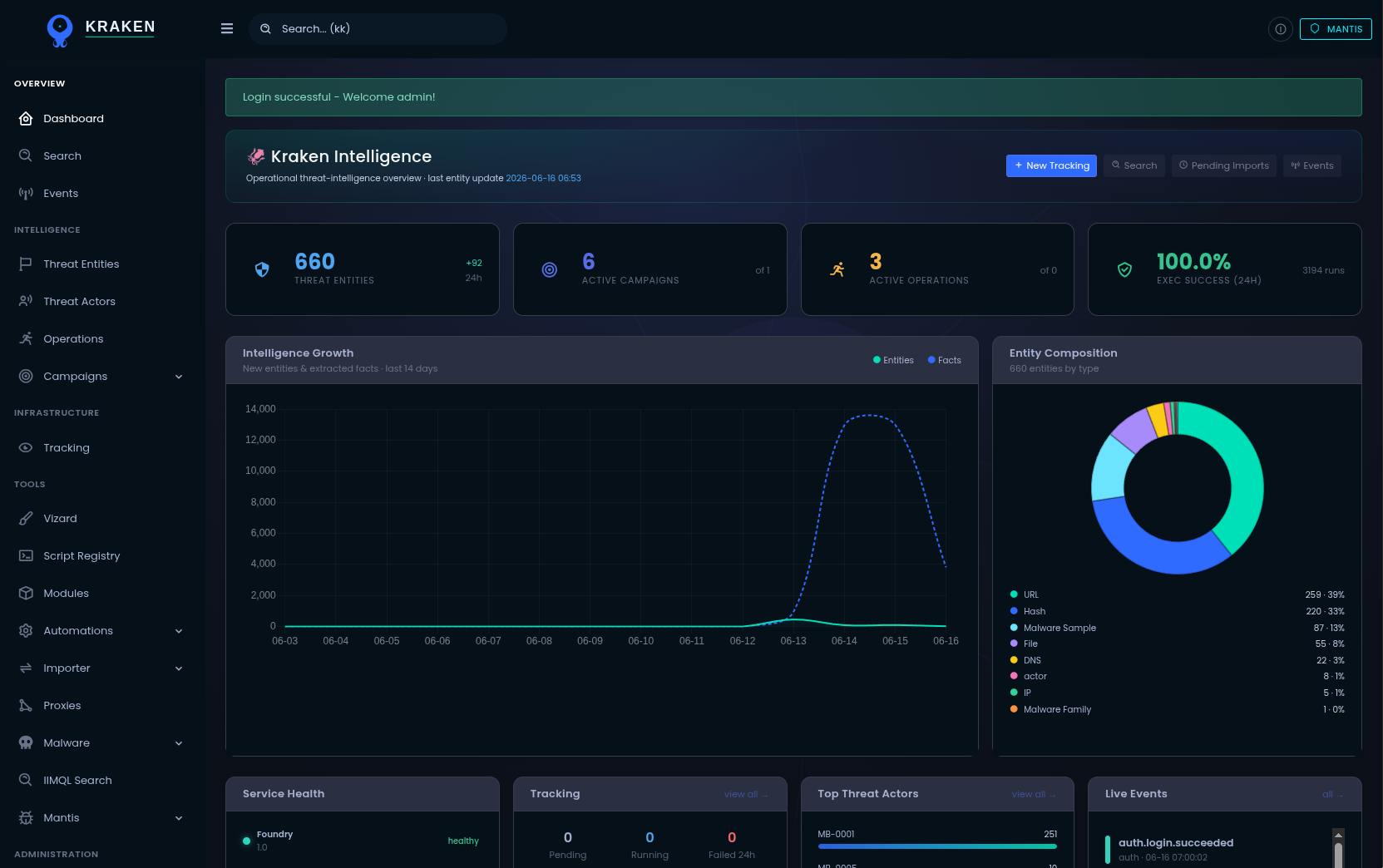This screenshot has width=1383, height=868.
Task: Click the Threat Actors person icon
Action: click(26, 302)
